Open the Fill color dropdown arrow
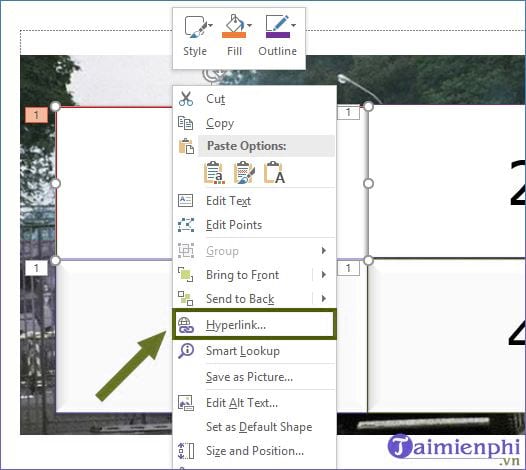 [x=250, y=25]
